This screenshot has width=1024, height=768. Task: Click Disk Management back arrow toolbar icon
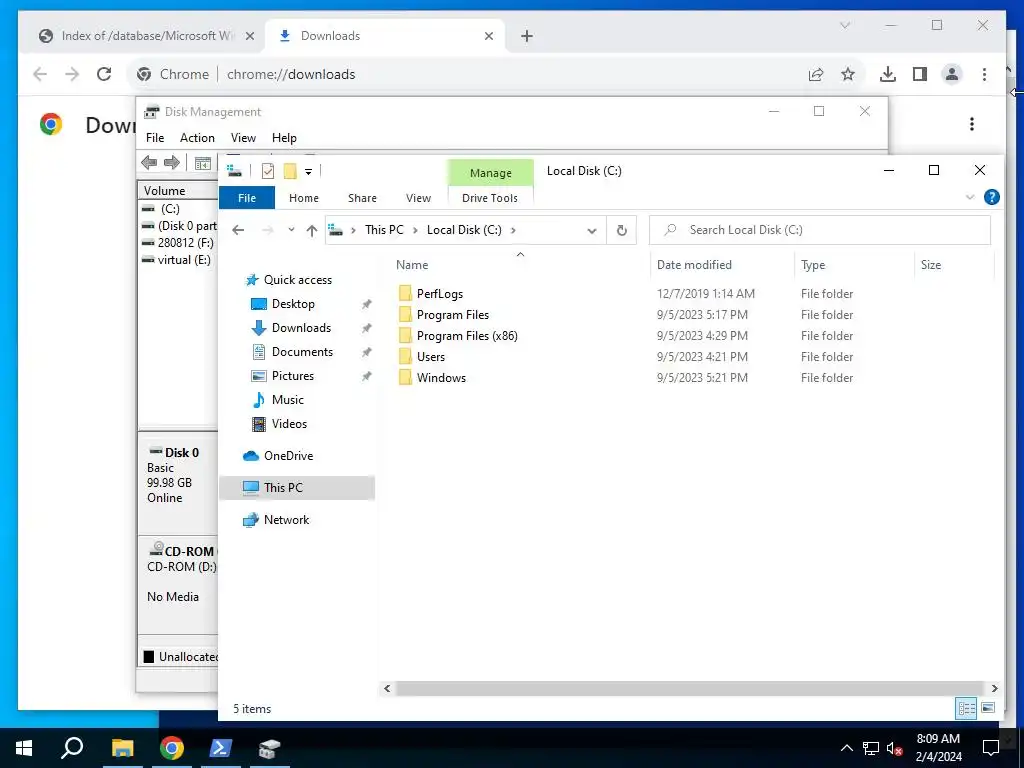click(149, 163)
